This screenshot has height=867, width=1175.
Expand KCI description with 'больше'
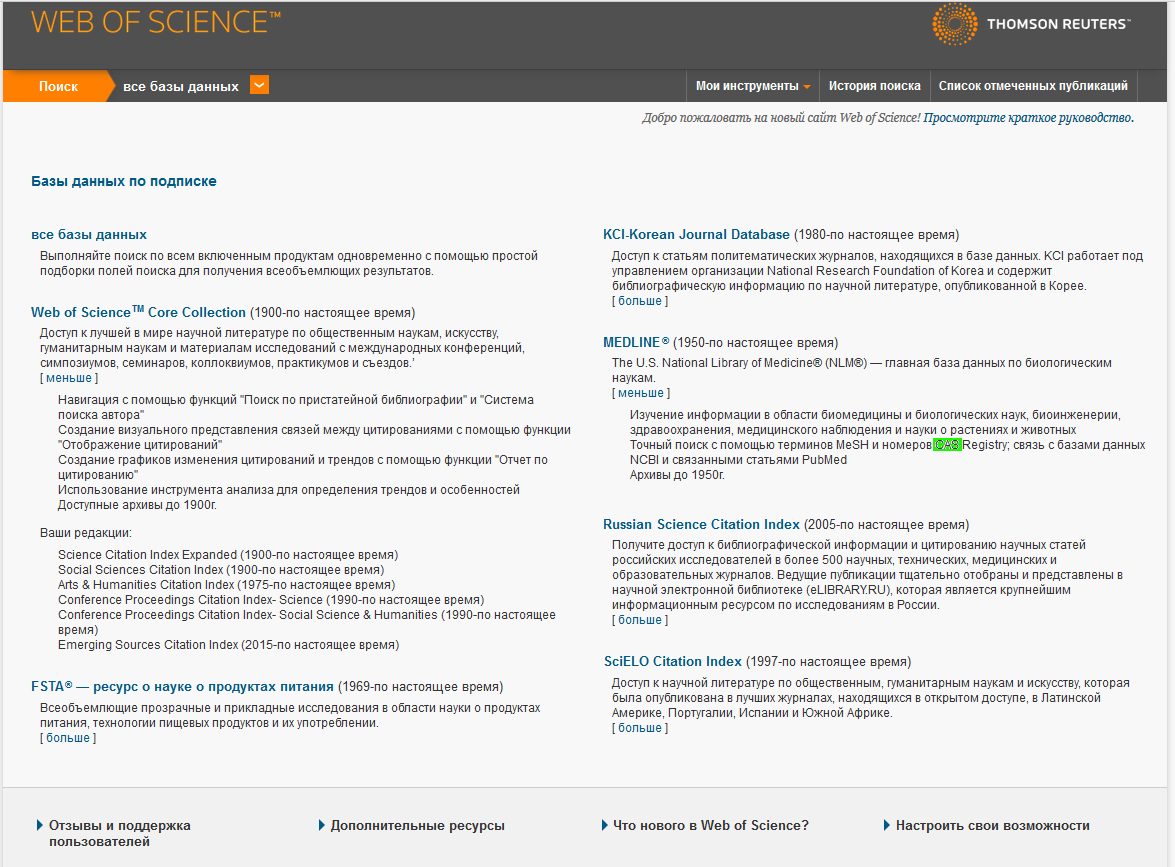coord(640,301)
